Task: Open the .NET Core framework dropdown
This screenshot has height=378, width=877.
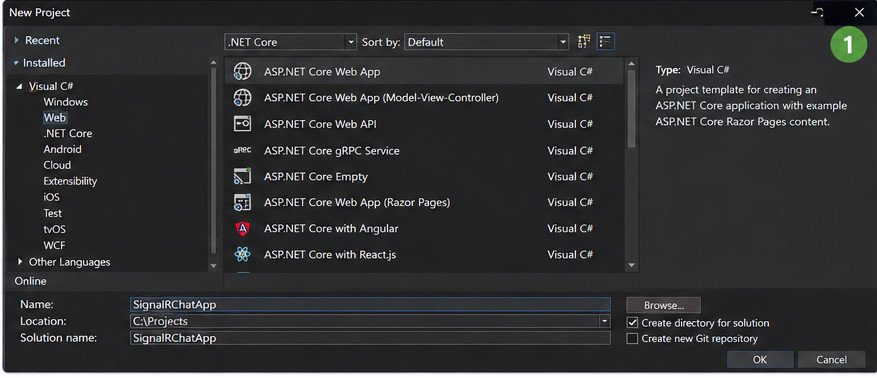Action: [x=290, y=42]
